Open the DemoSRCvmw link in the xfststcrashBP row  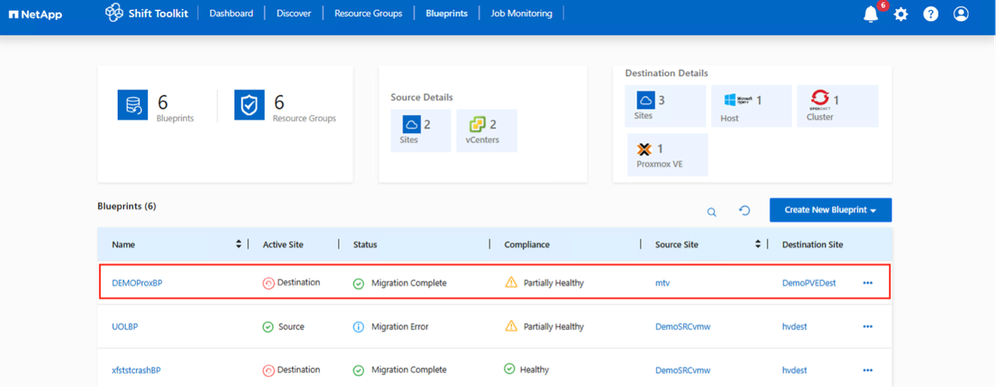683,370
